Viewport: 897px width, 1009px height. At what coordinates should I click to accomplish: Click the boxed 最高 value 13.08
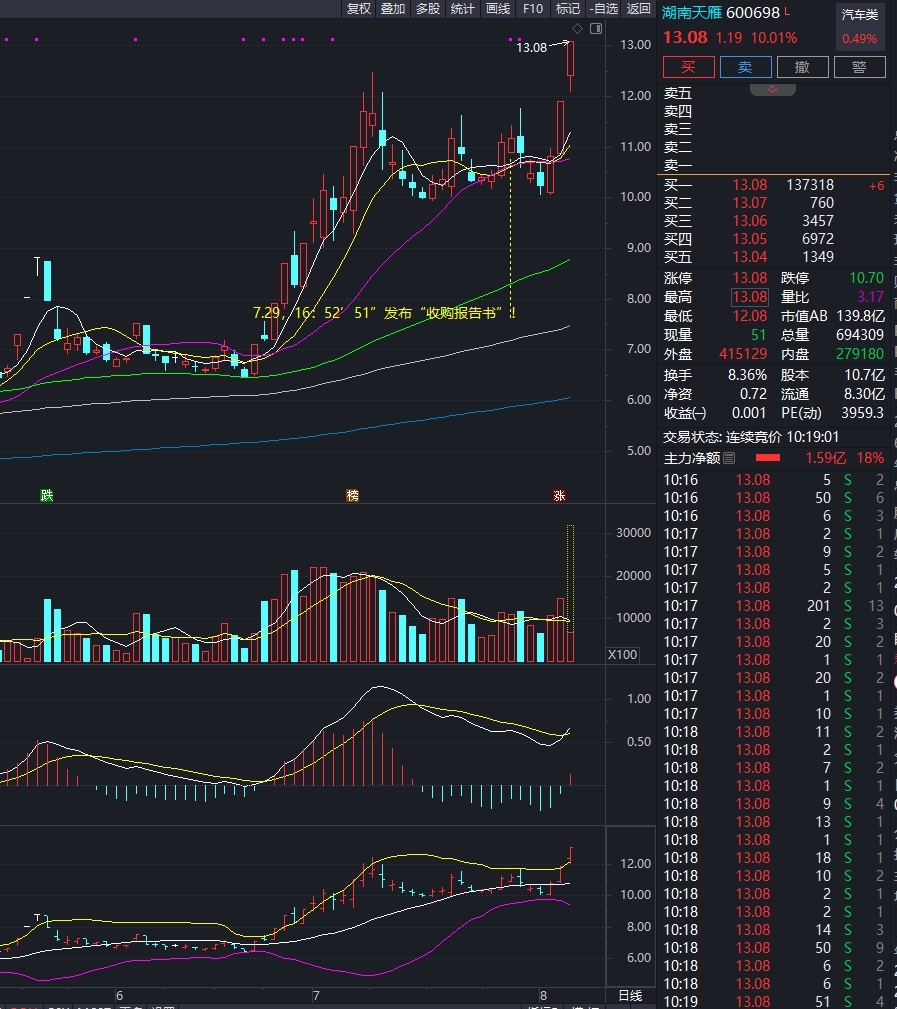(x=750, y=297)
